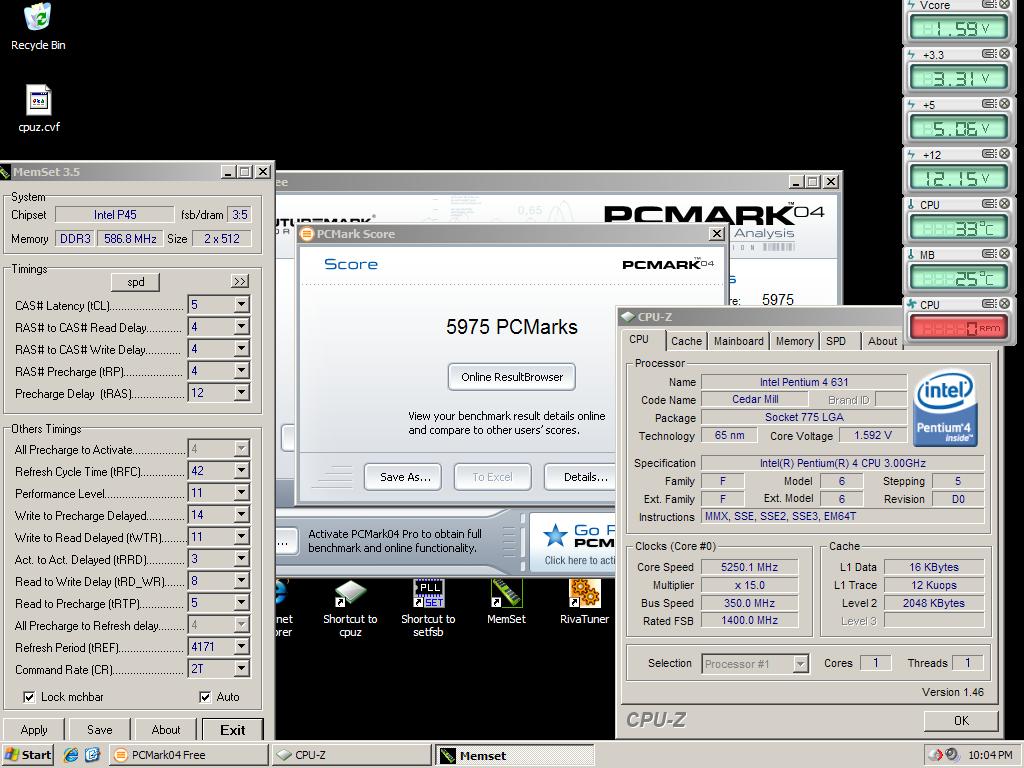
Task: Click the About button in MemSet
Action: 166,729
